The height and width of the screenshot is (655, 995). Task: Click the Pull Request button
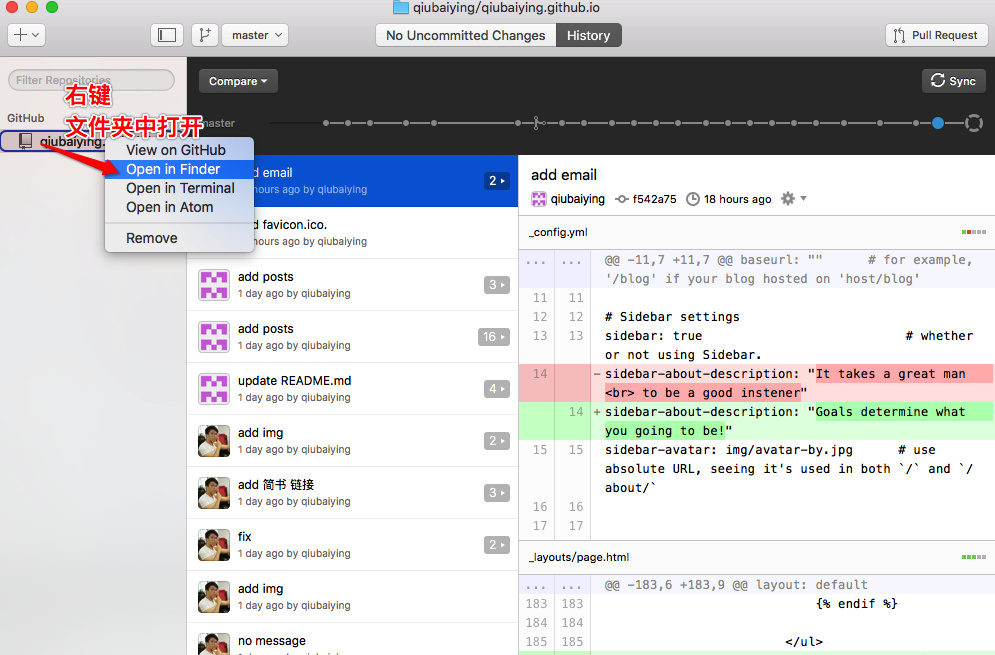937,36
